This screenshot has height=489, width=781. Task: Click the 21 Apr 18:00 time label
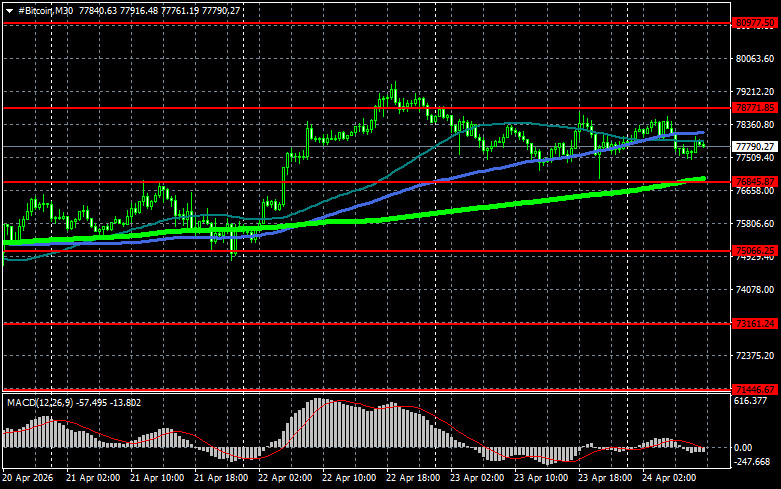click(x=221, y=478)
